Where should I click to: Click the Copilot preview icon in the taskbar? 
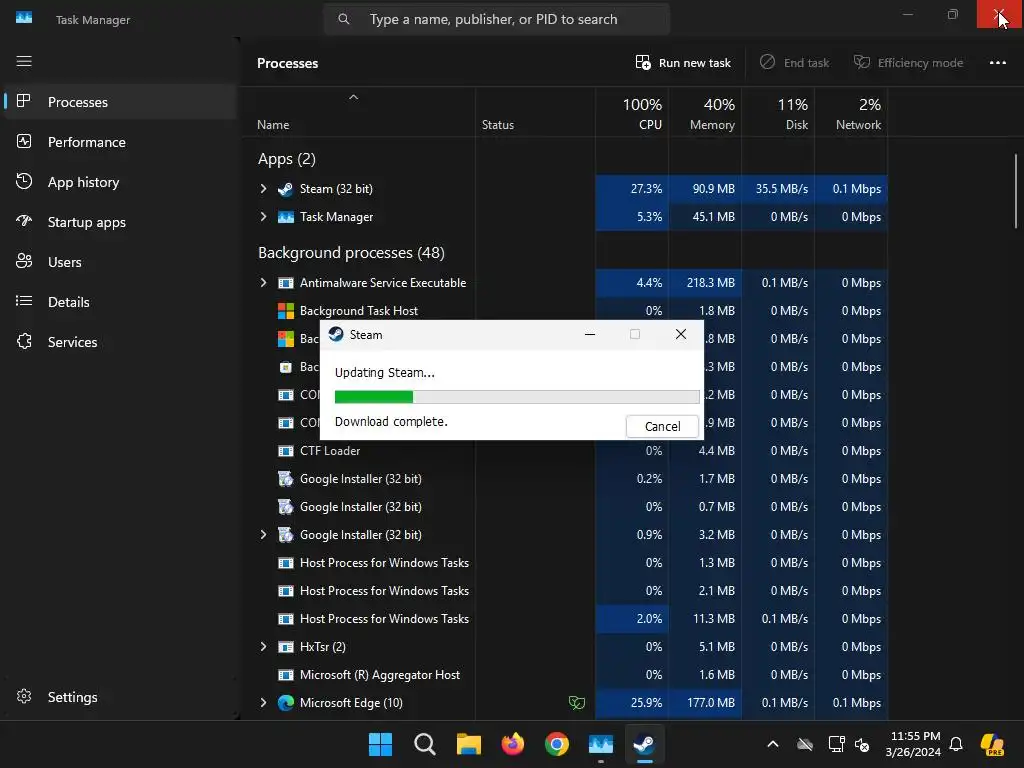coord(992,744)
